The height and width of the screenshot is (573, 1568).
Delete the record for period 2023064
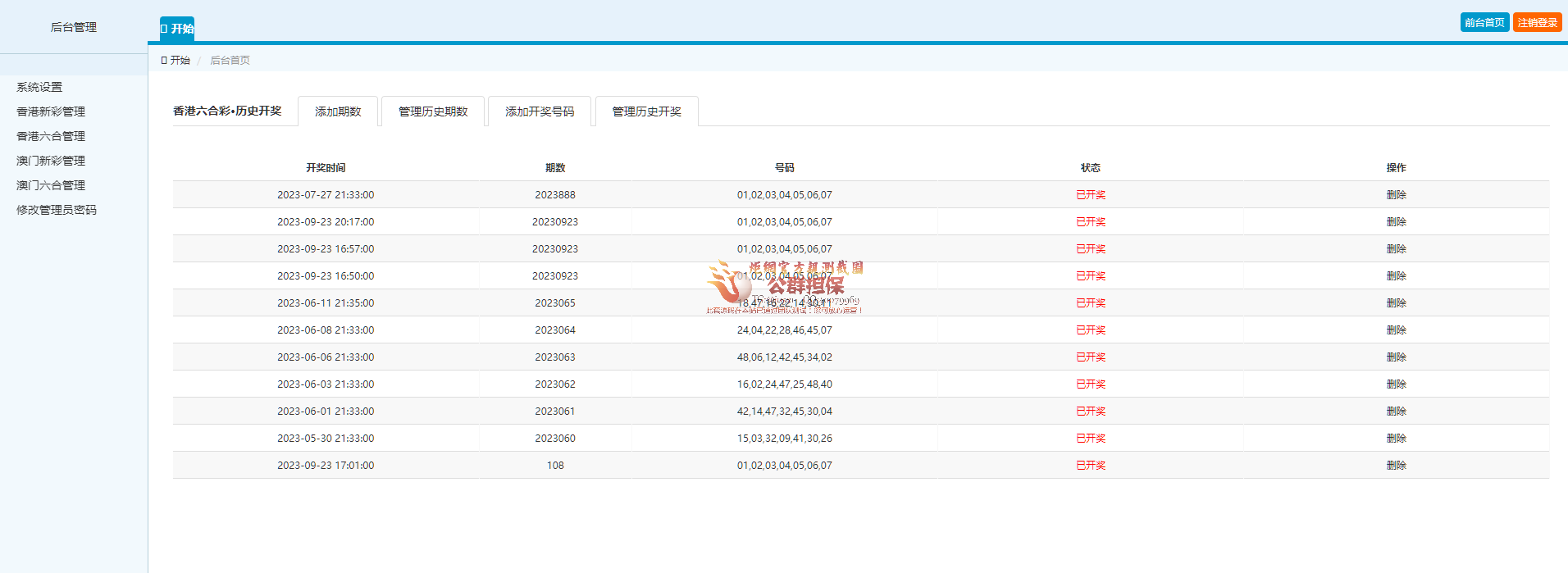pos(1396,330)
